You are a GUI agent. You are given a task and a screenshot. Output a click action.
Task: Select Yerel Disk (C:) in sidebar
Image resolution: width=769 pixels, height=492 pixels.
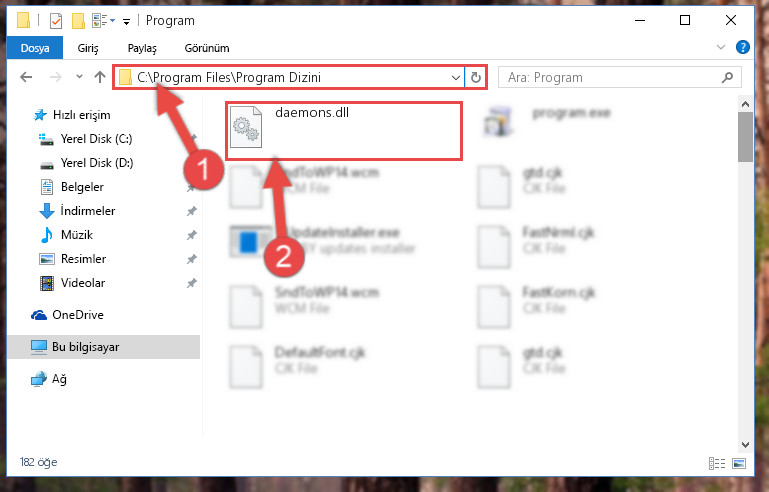[x=96, y=139]
